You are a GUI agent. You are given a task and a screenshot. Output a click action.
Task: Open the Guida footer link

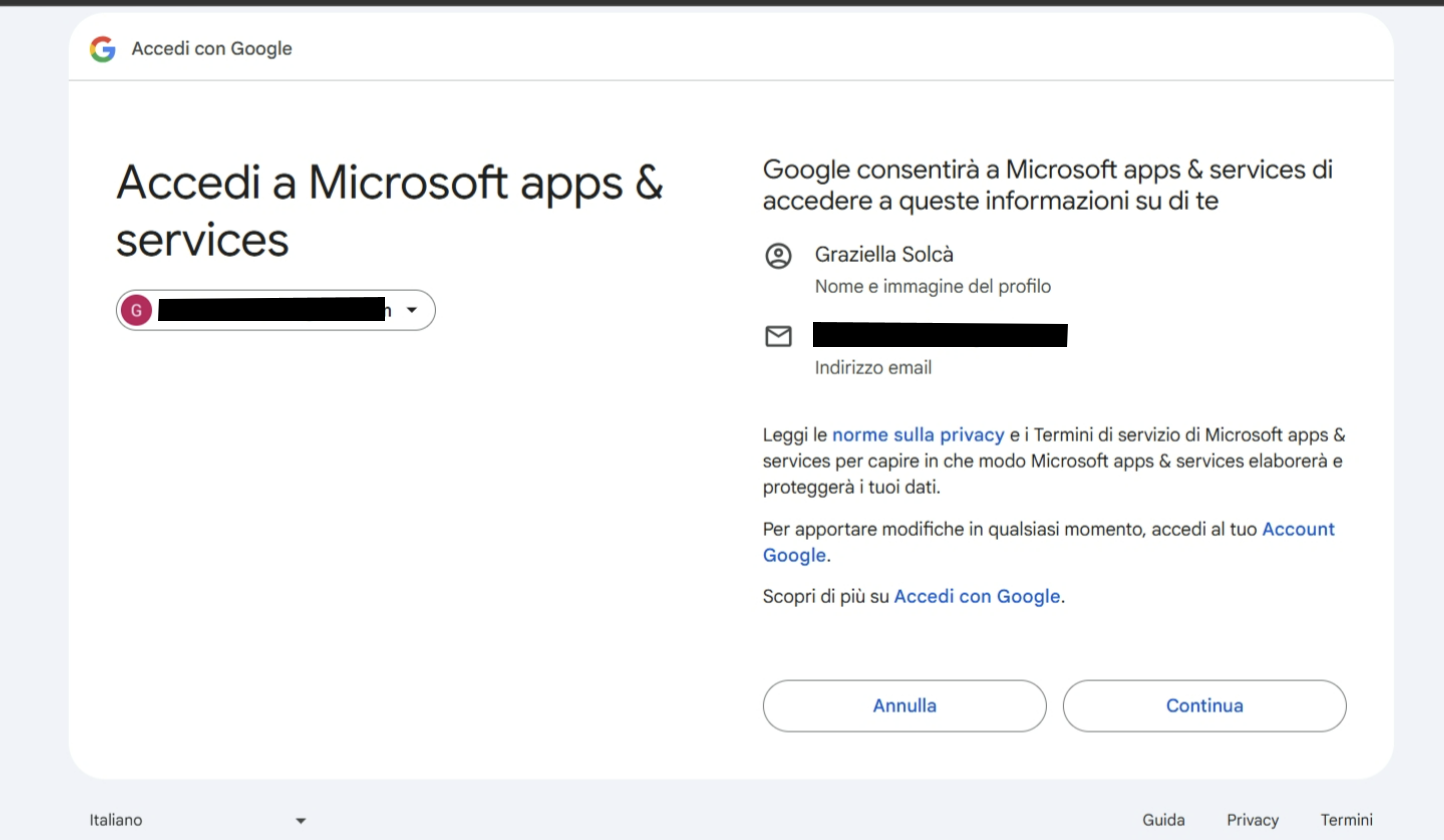(x=1164, y=820)
